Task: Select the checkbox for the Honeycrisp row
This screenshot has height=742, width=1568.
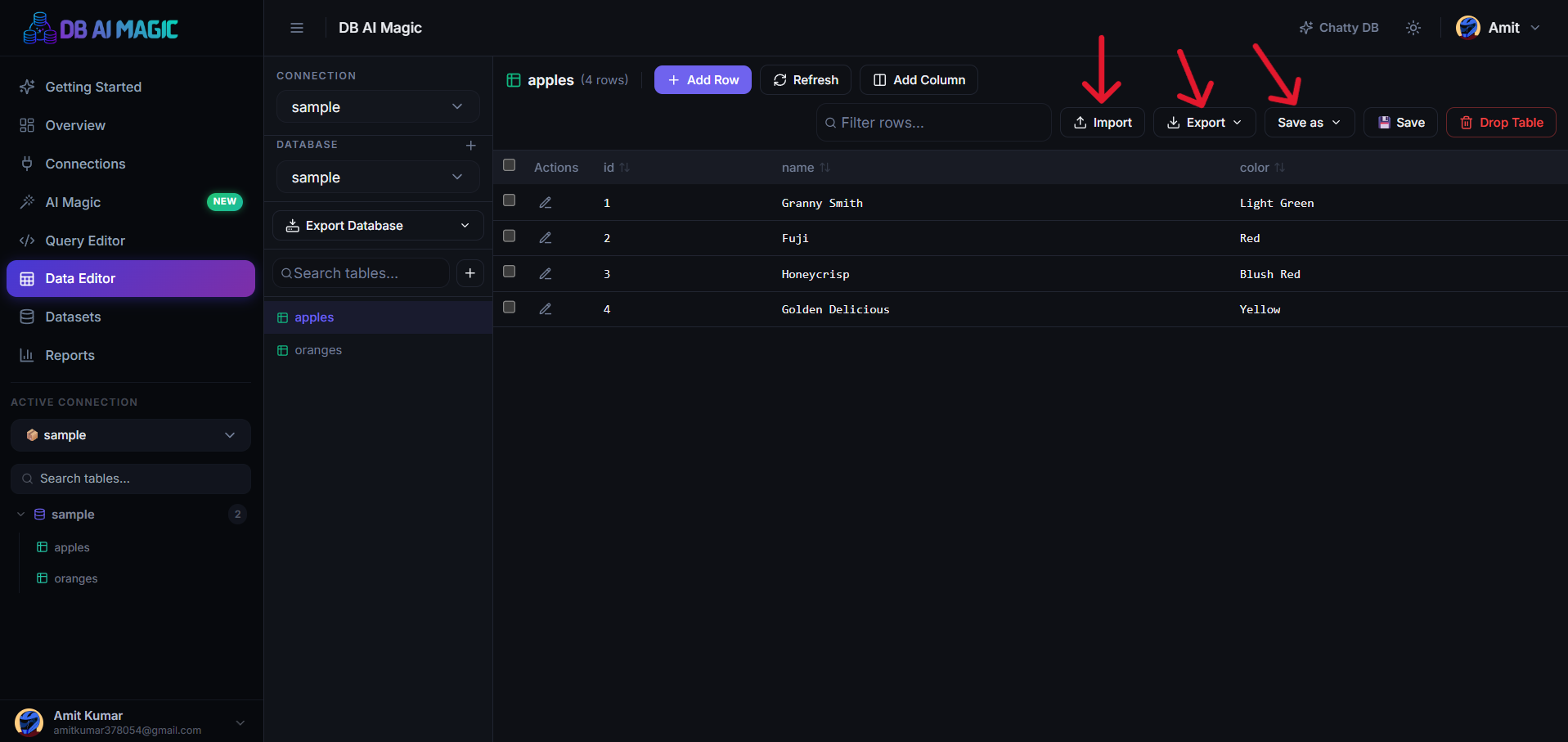Action: [x=509, y=272]
